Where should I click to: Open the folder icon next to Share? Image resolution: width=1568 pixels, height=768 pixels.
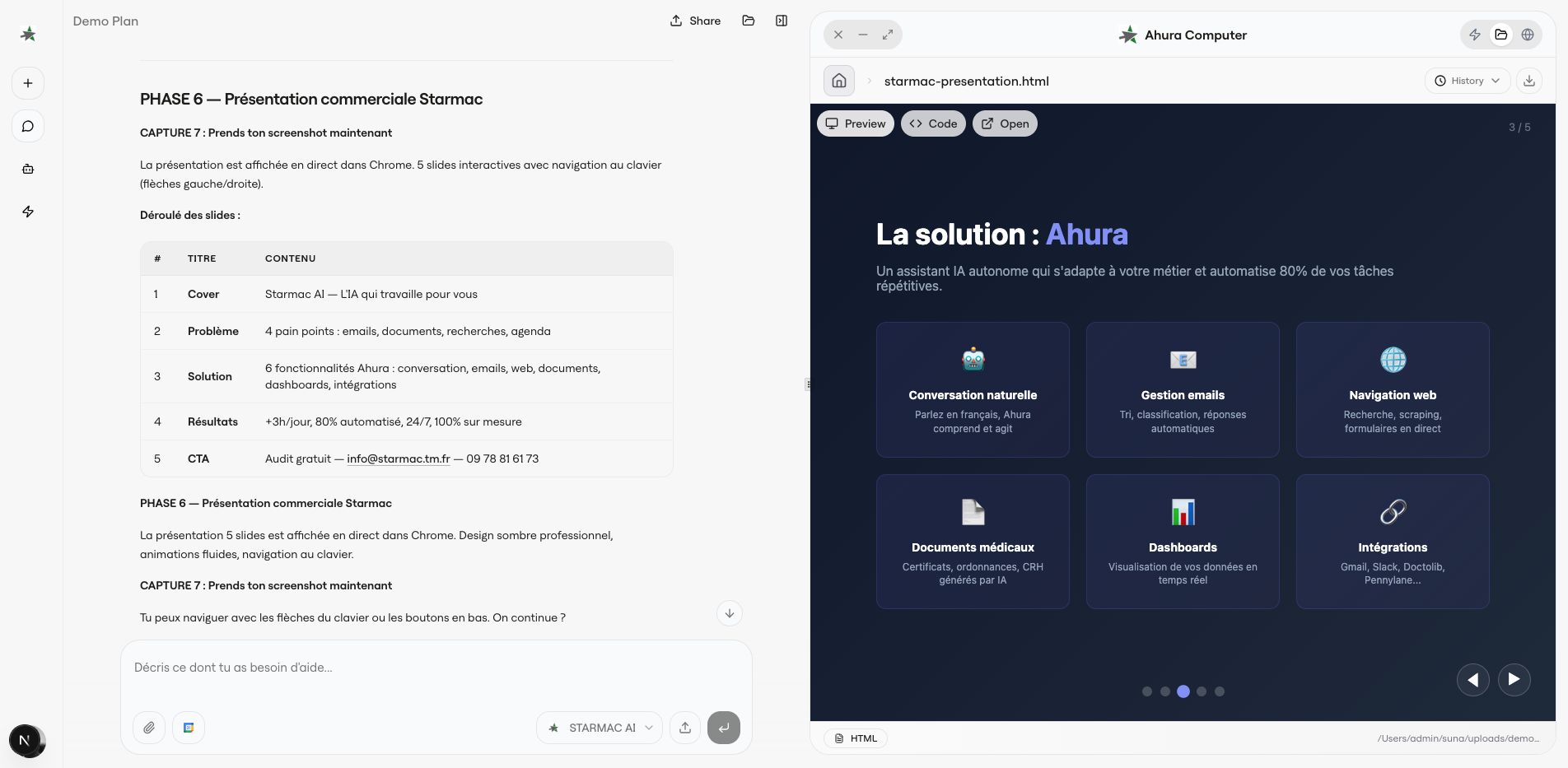point(749,21)
